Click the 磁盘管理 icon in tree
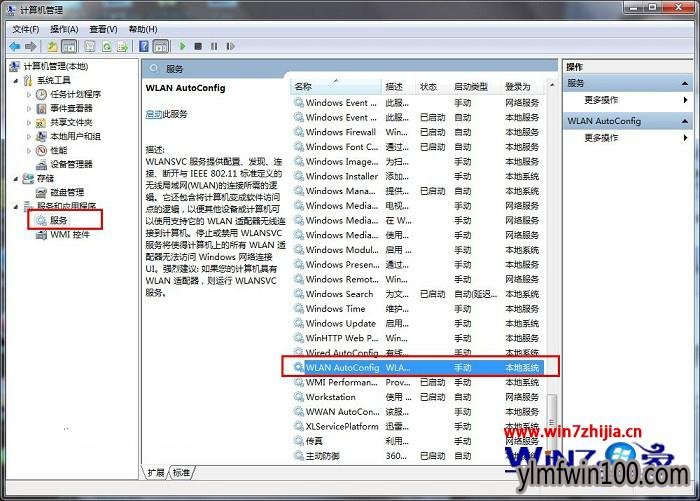Screen dimensions: 700x501 [x=41, y=192]
